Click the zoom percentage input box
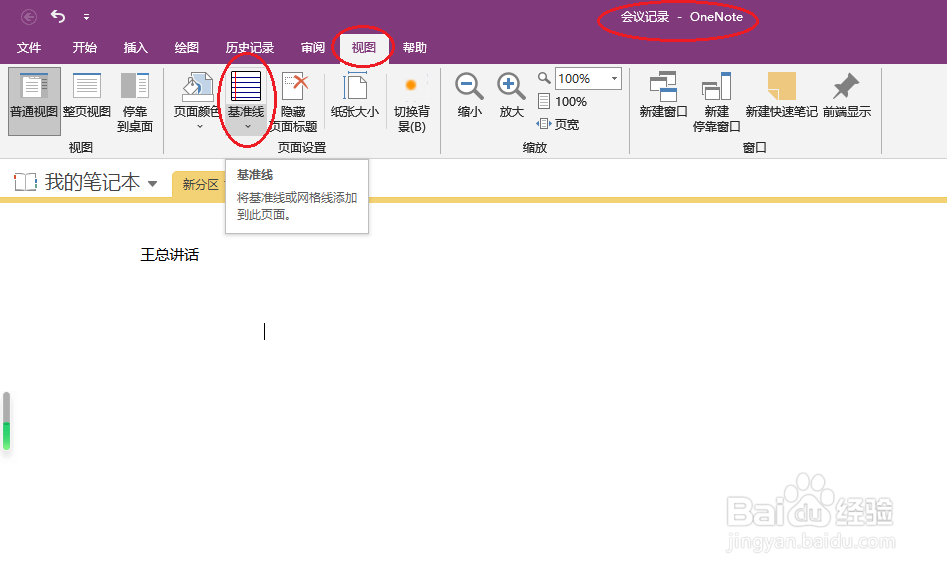Viewport: 947px width, 574px height. coord(581,79)
